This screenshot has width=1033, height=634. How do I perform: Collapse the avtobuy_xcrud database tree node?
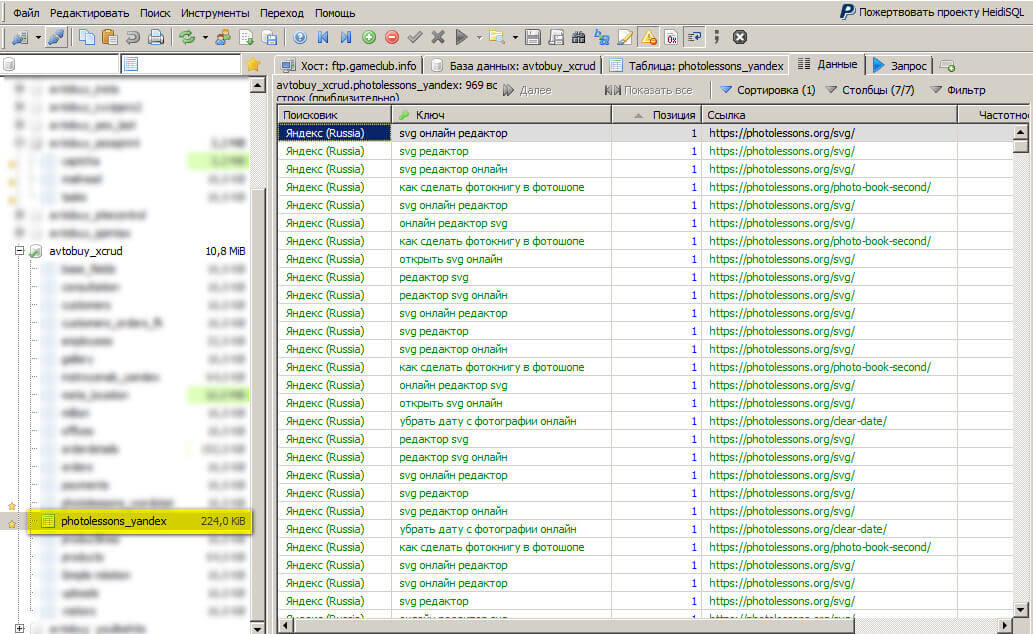click(x=19, y=251)
